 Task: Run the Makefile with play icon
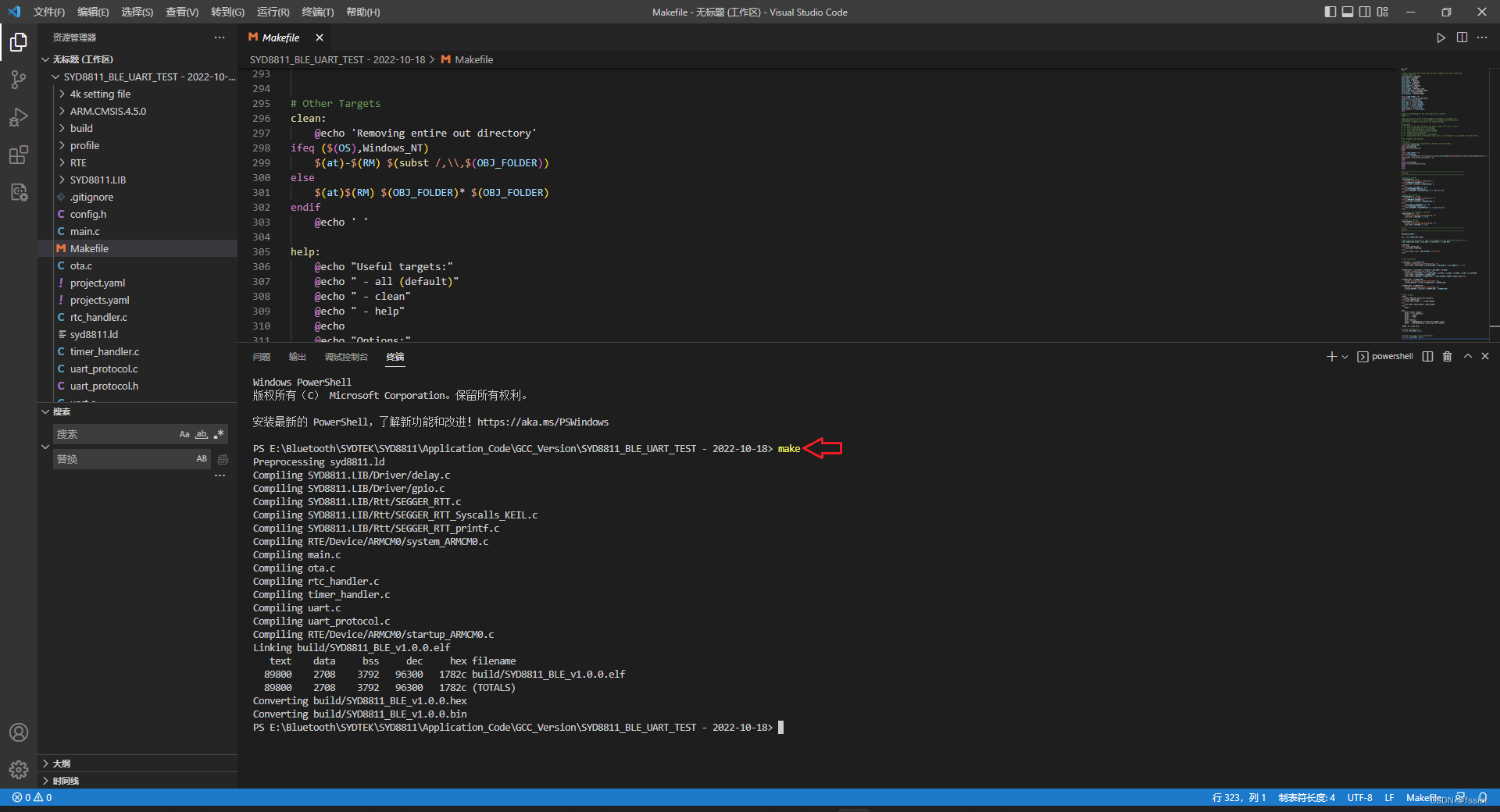point(1441,37)
